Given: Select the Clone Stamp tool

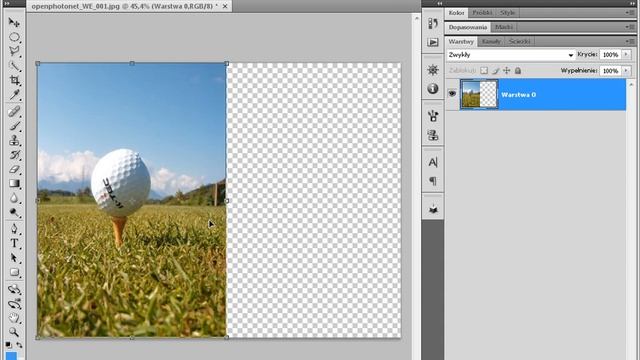Looking at the screenshot, I should point(14,140).
